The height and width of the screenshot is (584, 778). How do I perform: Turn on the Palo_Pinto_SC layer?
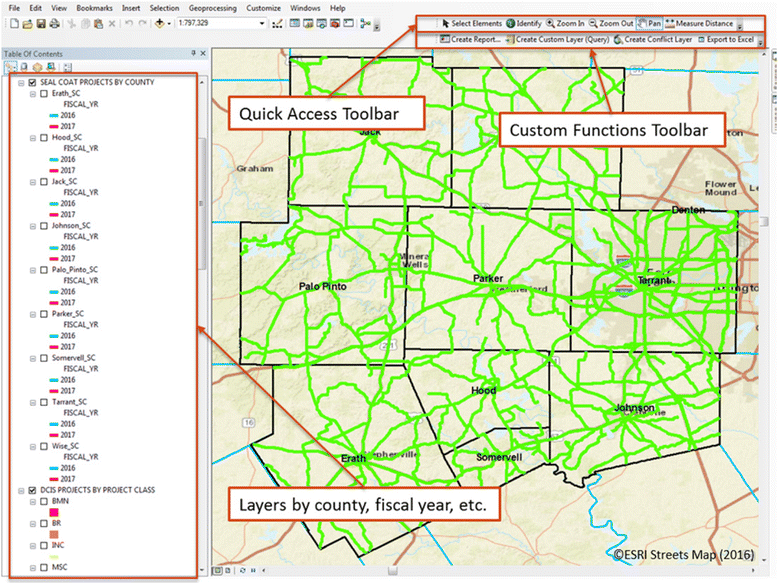pyautogui.click(x=44, y=270)
